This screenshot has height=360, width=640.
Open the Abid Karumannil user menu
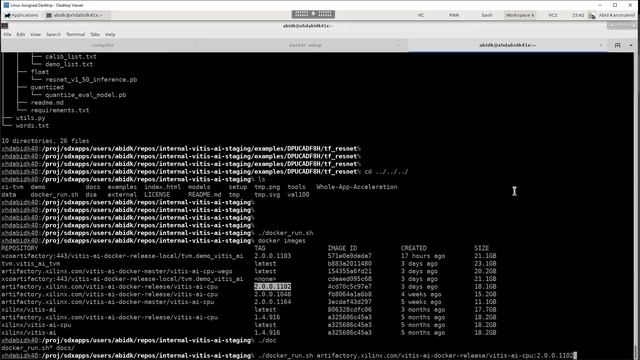pyautogui.click(x=616, y=15)
